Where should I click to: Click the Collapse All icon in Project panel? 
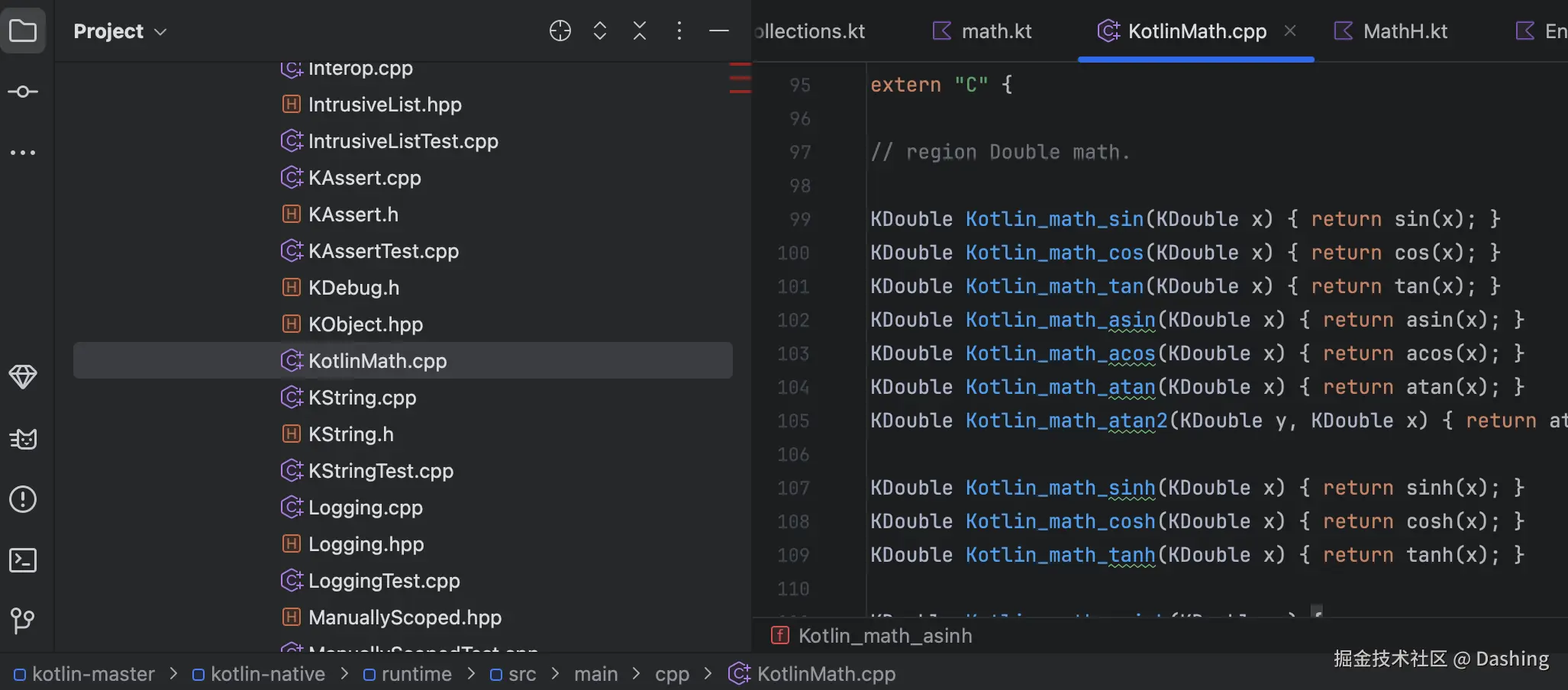coord(640,31)
